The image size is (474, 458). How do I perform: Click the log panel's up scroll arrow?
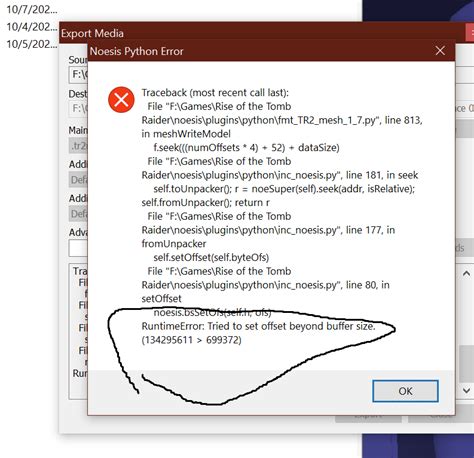(x=466, y=274)
